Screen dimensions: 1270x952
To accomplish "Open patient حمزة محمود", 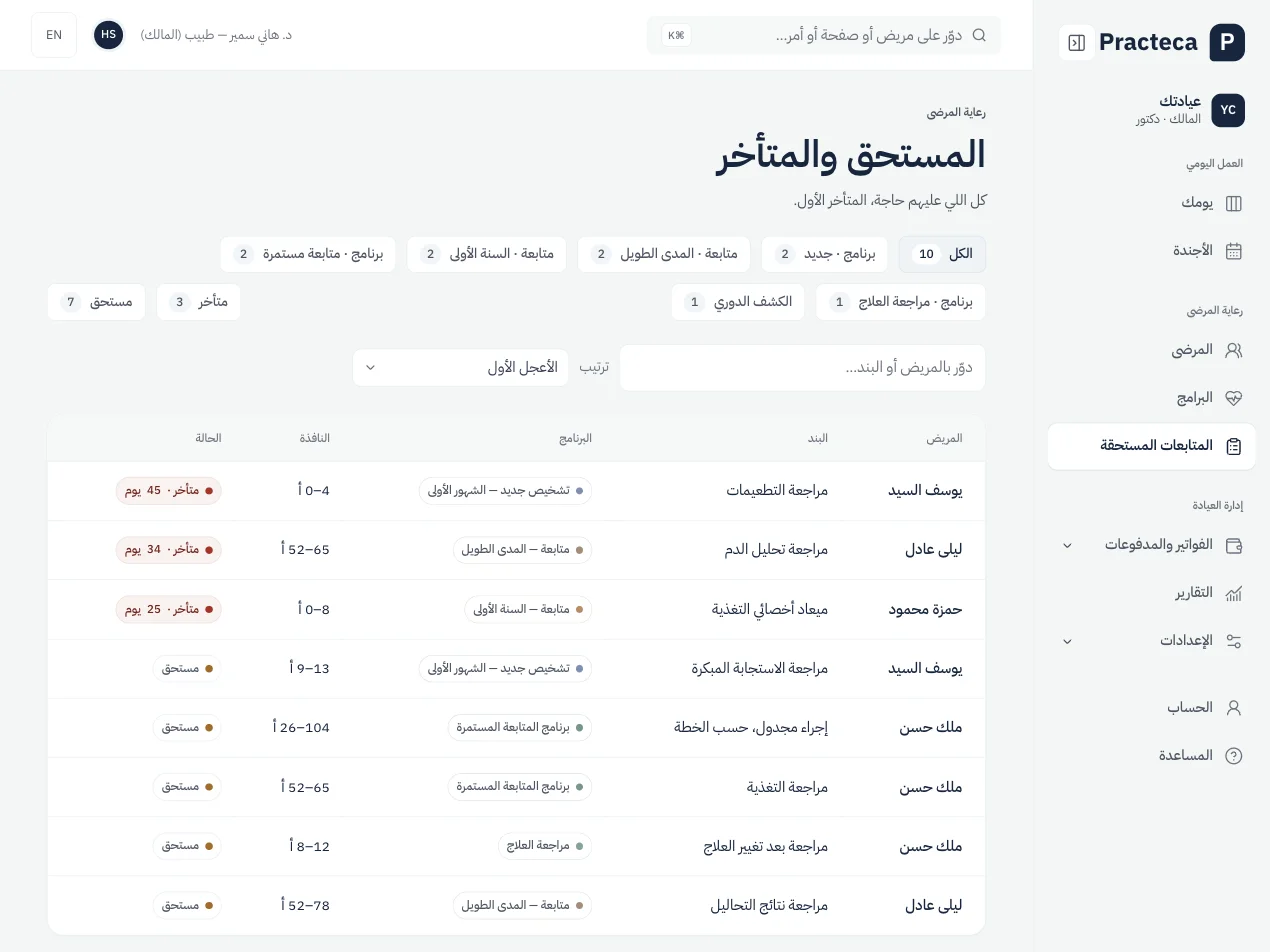I will [925, 609].
